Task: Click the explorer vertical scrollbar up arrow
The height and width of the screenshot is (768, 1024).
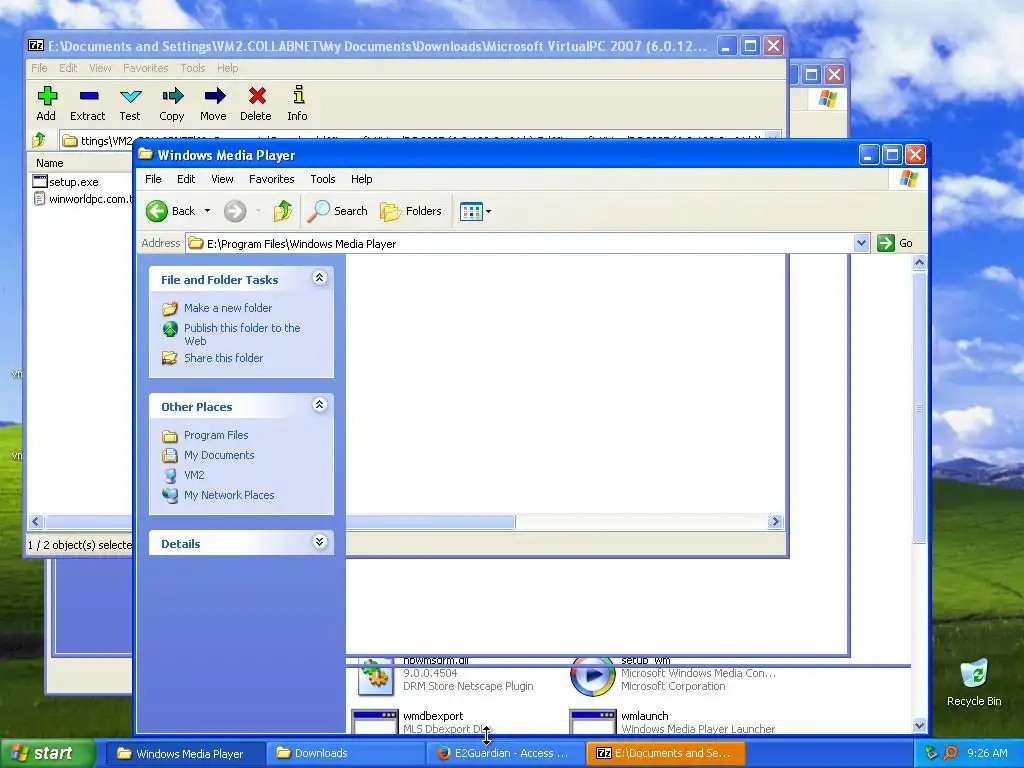Action: (919, 263)
